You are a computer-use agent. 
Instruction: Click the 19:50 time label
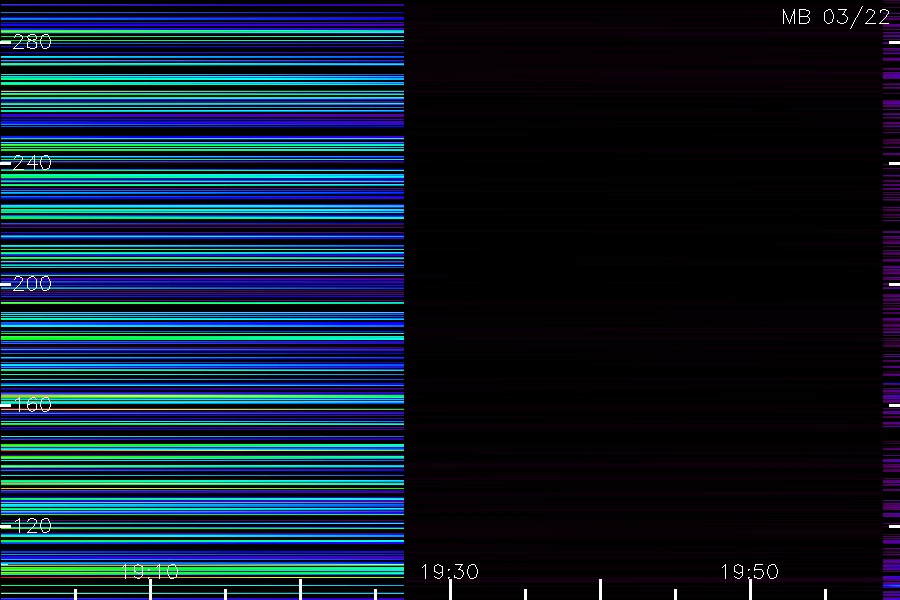pos(750,571)
